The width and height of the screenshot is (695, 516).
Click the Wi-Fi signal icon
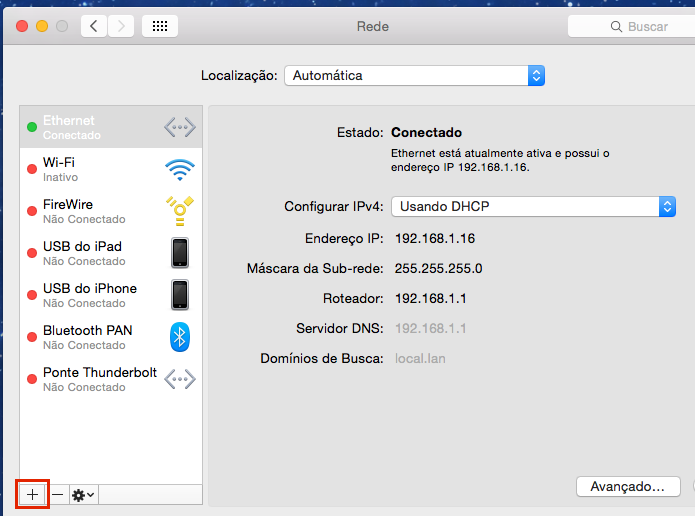[180, 170]
